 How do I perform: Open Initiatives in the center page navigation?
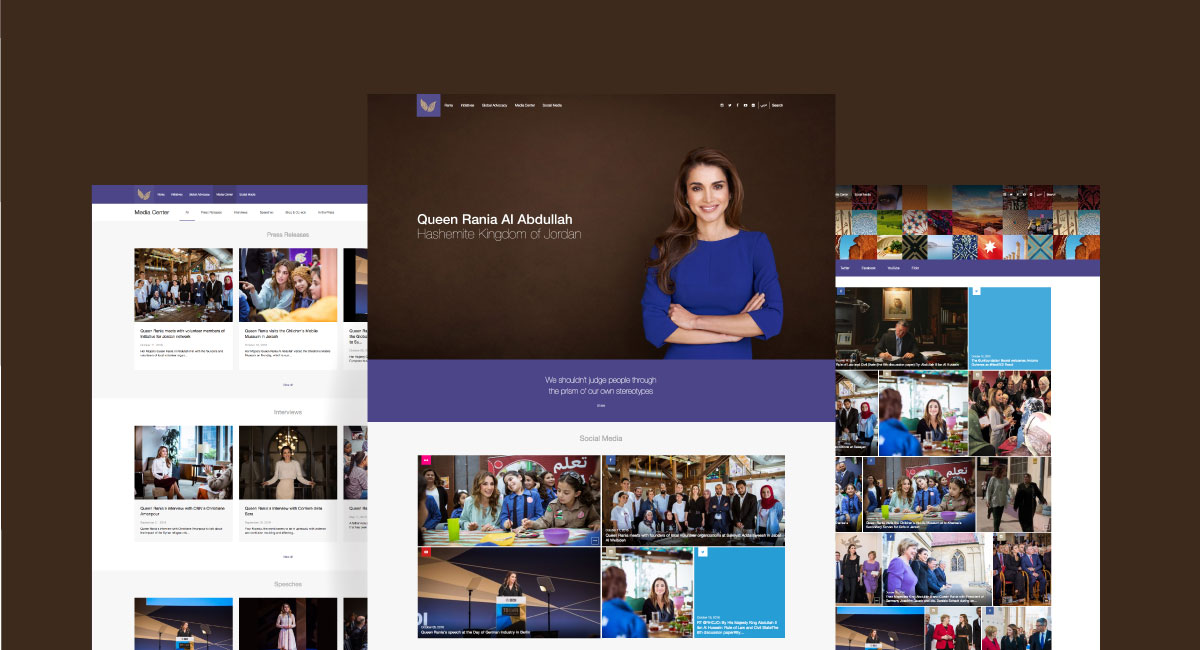click(467, 105)
